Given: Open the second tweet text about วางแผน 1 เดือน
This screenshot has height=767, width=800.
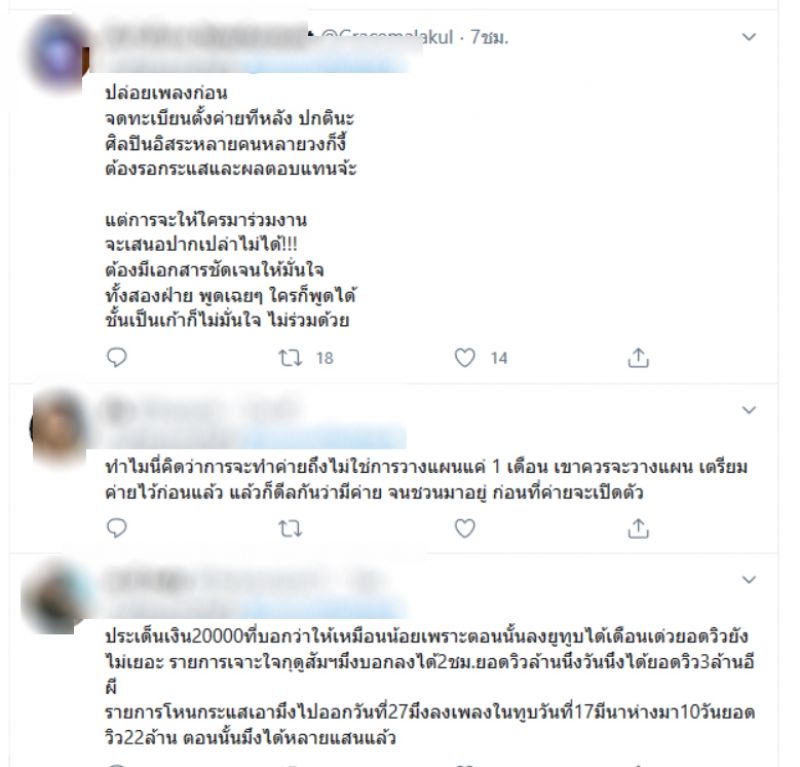Looking at the screenshot, I should [x=427, y=480].
